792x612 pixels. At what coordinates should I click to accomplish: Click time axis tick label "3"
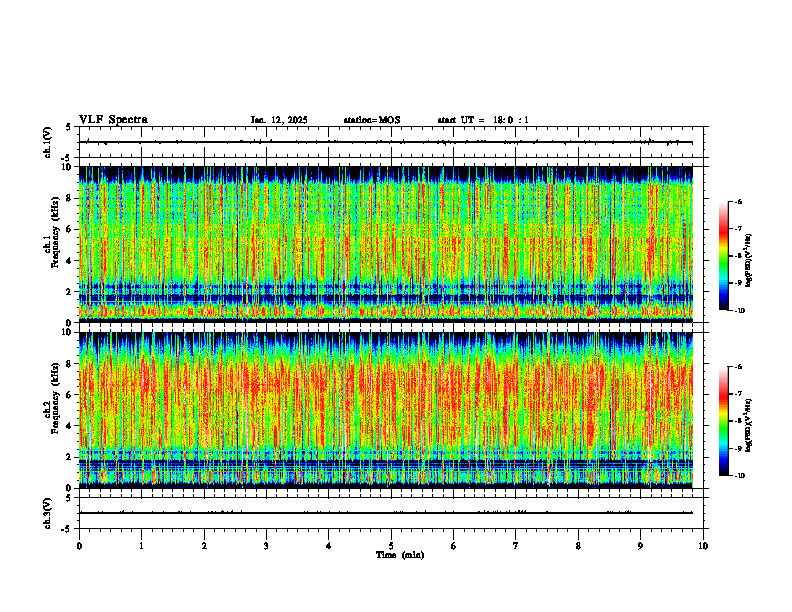click(x=266, y=546)
